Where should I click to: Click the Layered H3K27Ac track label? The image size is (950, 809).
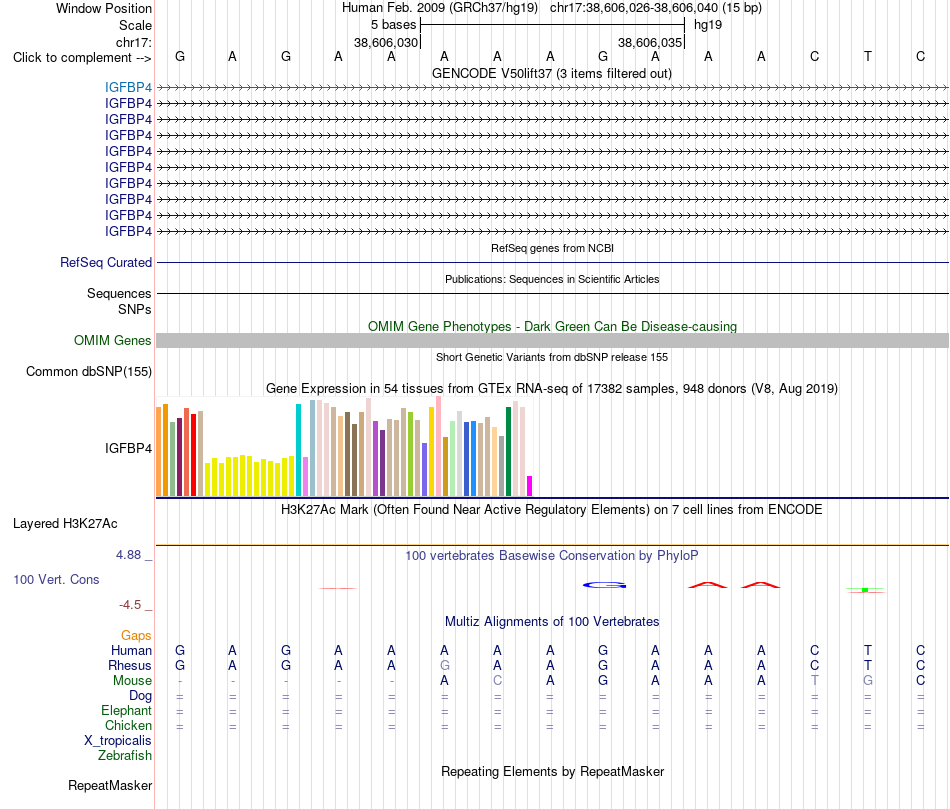tap(65, 524)
